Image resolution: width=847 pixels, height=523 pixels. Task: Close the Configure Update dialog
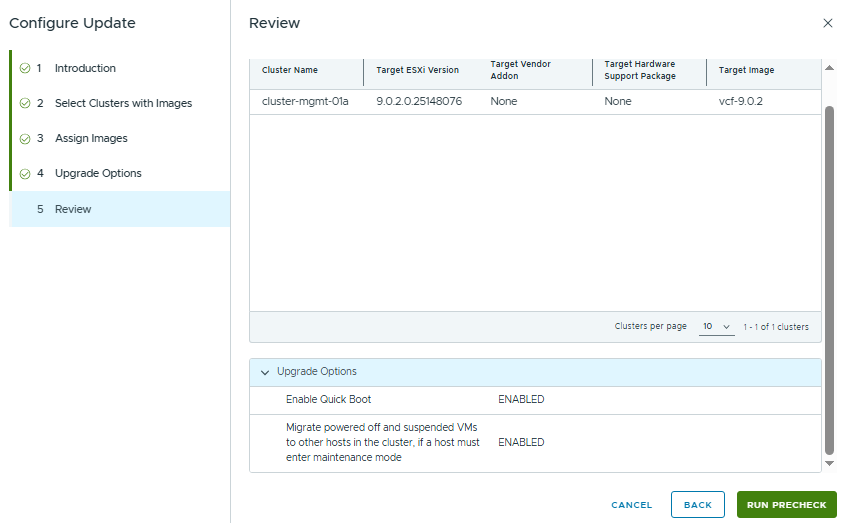pyautogui.click(x=827, y=23)
